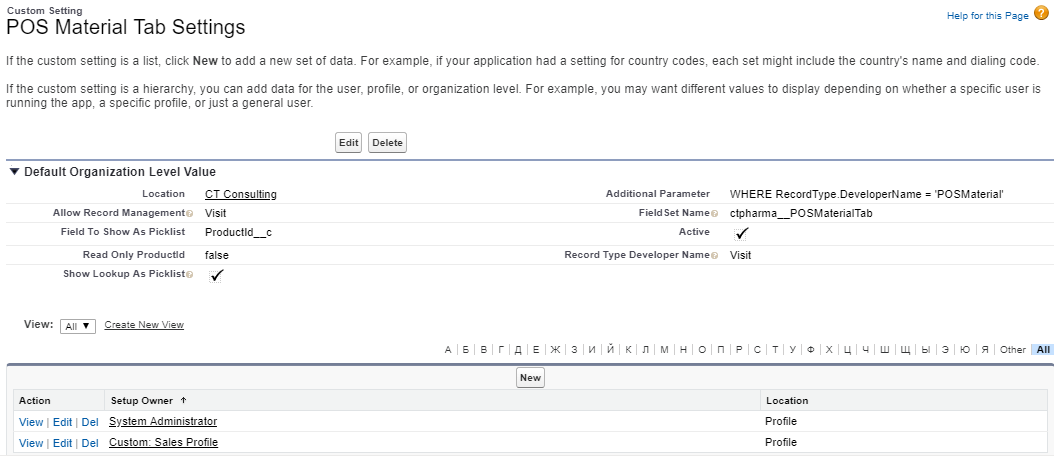This screenshot has width=1054, height=456.
Task: Click info icon beside Allow Record Management
Action: coord(189,214)
